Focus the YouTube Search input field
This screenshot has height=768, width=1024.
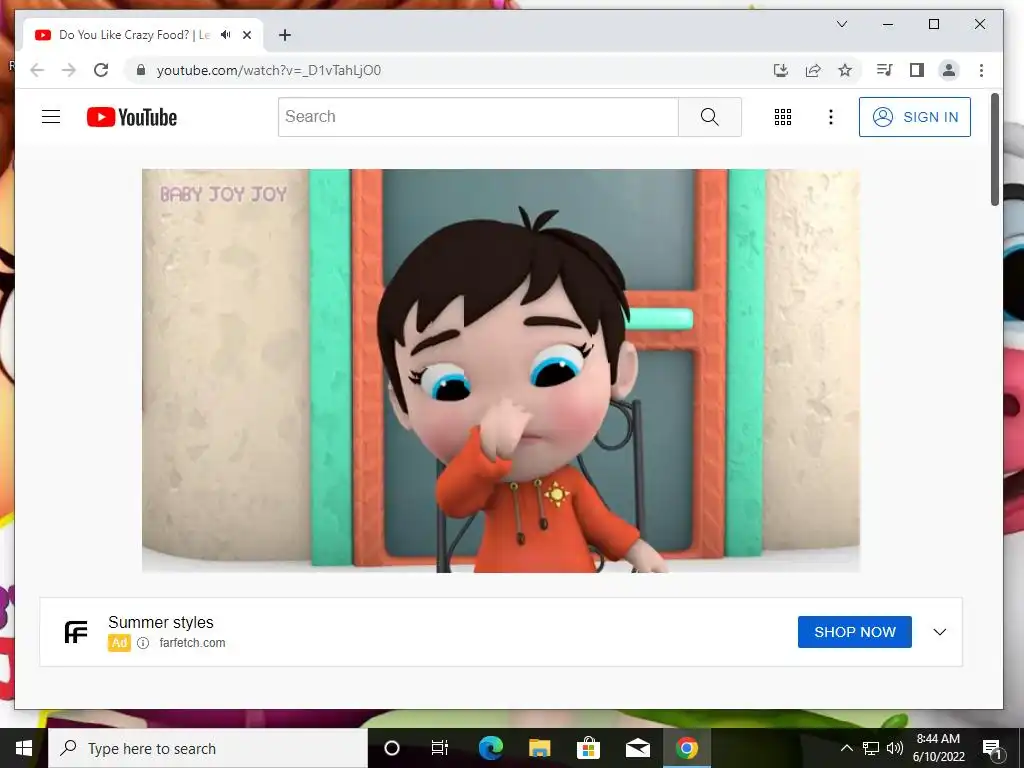[x=478, y=117]
